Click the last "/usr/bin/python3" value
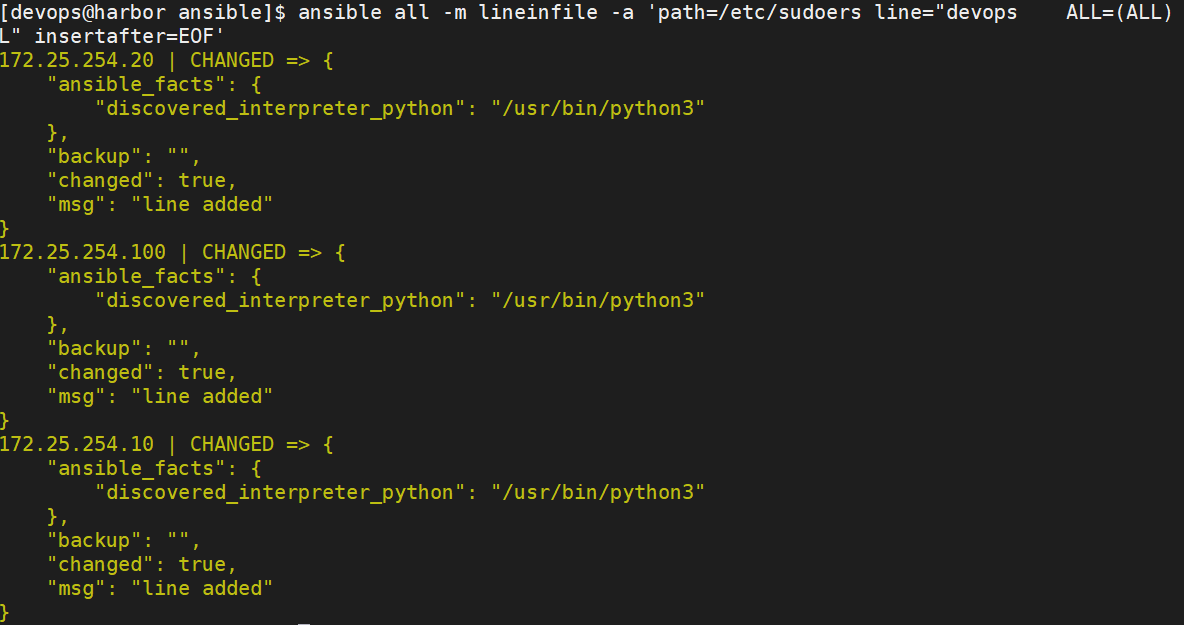 [598, 492]
